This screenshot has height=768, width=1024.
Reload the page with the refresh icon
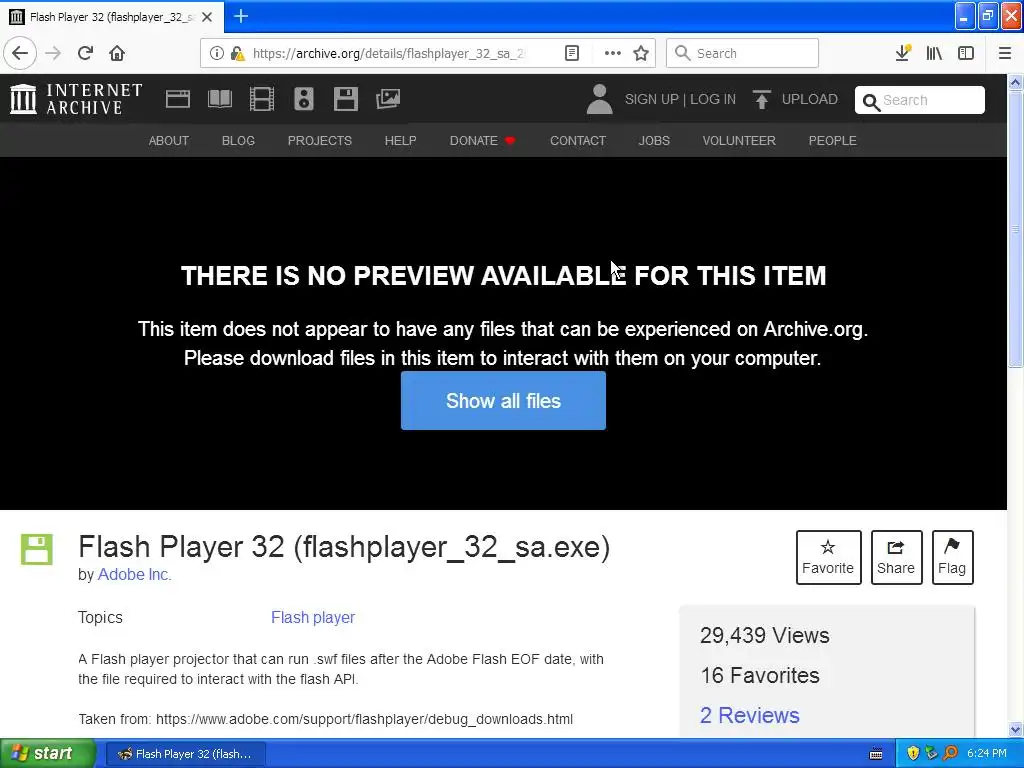point(85,53)
